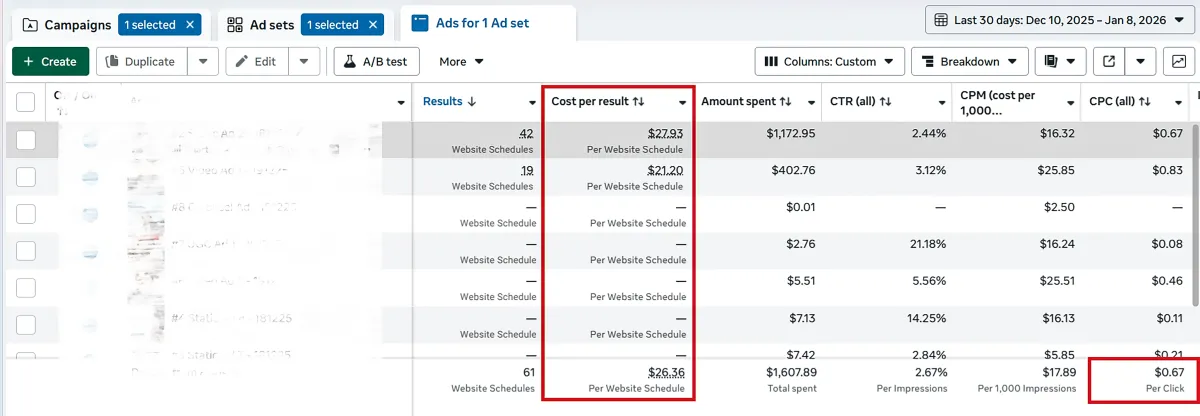
Task: Check the first ad row checkbox
Action: coord(26,139)
